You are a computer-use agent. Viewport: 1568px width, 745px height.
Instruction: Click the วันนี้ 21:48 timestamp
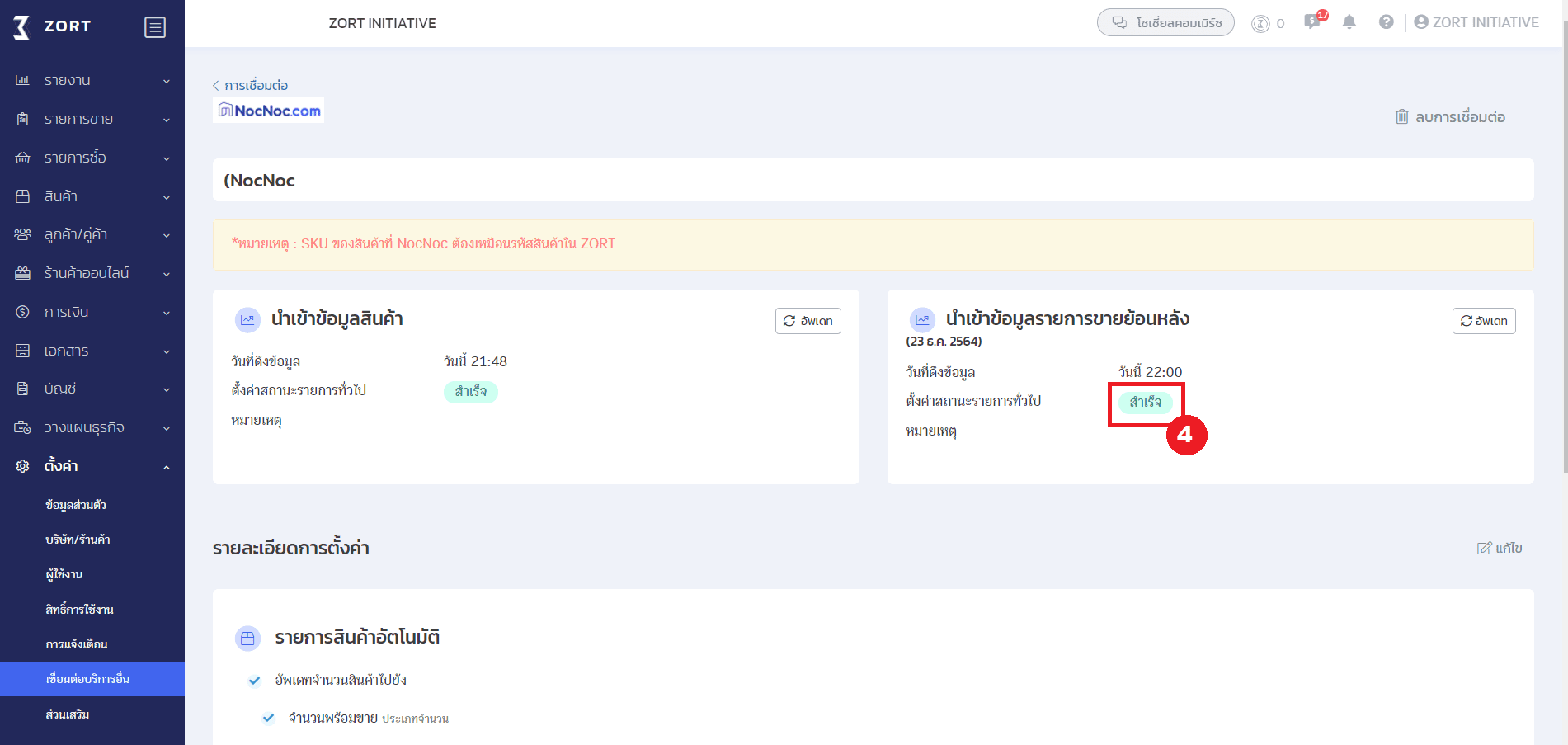(475, 361)
